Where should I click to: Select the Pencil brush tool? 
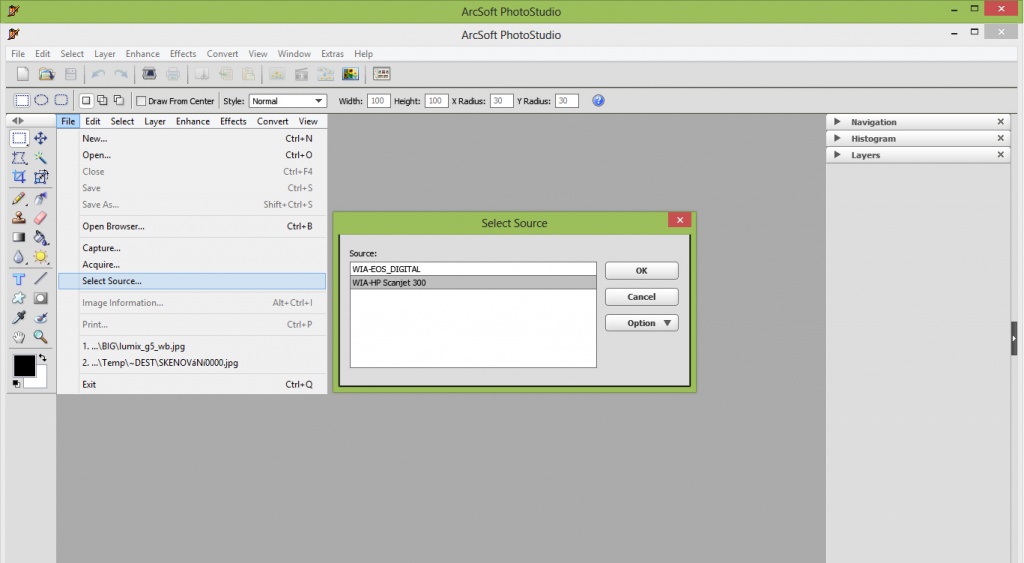click(x=19, y=198)
